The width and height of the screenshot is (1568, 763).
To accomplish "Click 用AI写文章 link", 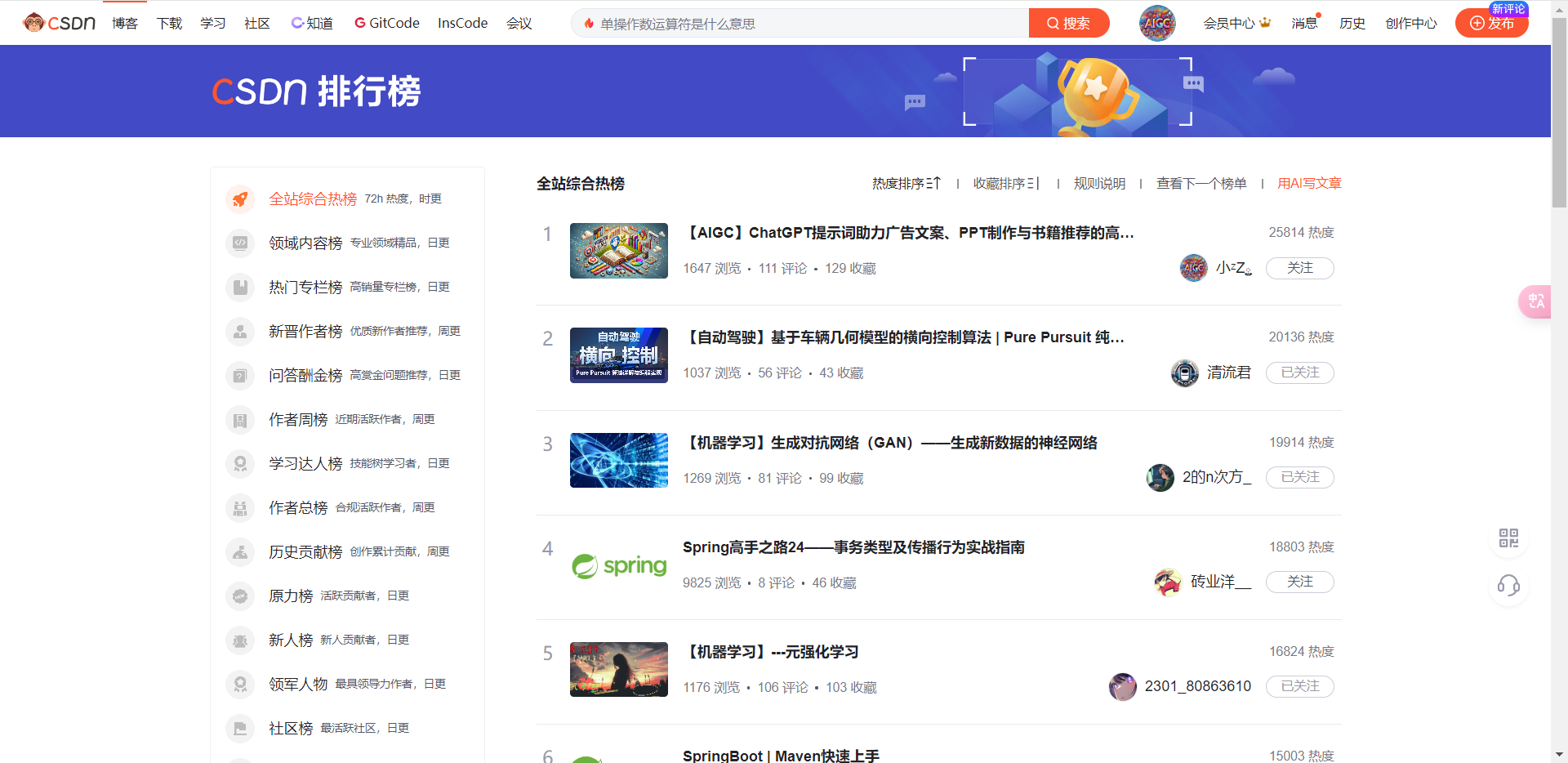I will [x=1310, y=184].
